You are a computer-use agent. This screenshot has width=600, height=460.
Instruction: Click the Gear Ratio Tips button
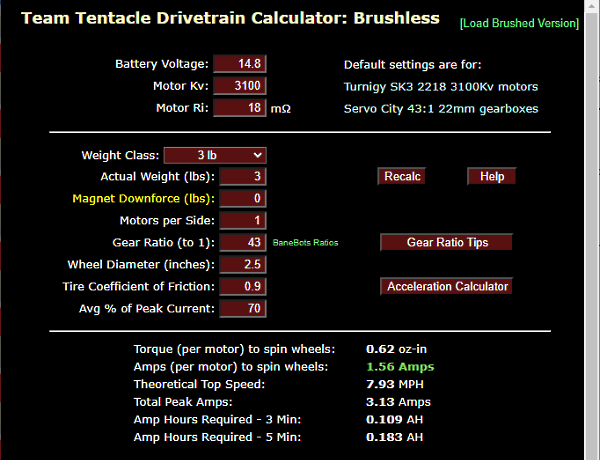(446, 243)
